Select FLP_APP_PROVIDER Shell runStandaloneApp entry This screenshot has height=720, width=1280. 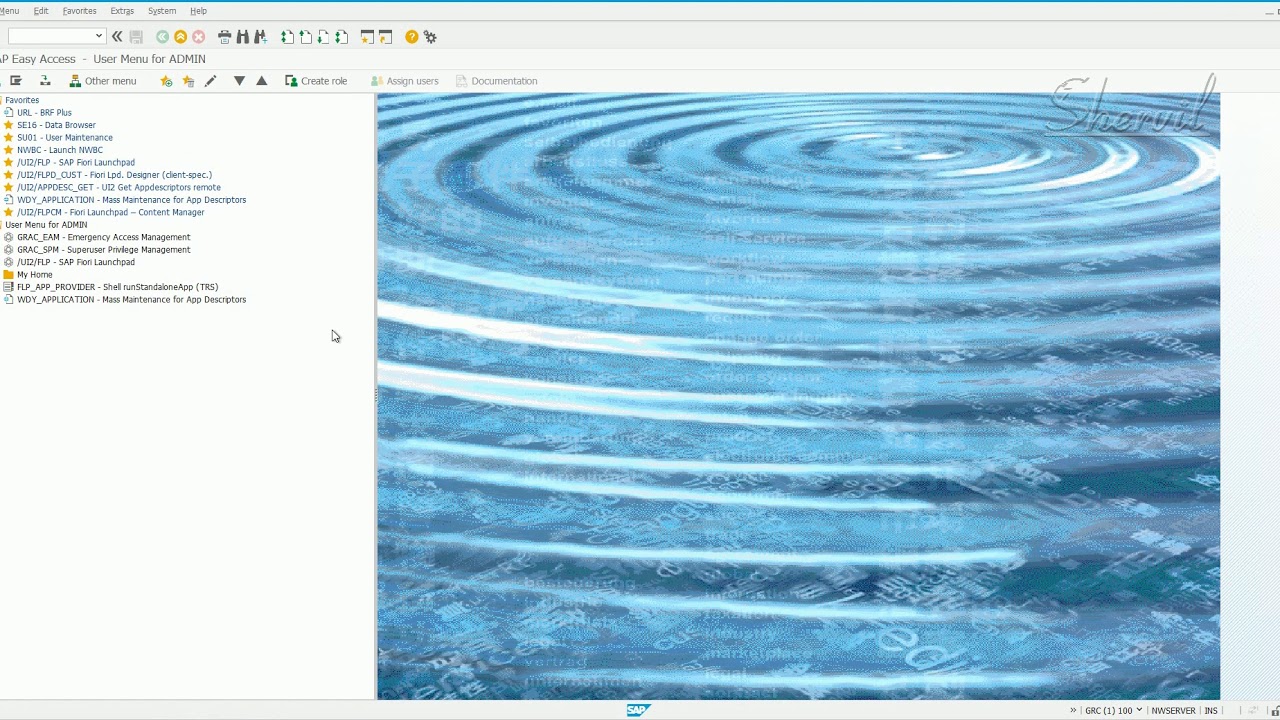[x=117, y=287]
